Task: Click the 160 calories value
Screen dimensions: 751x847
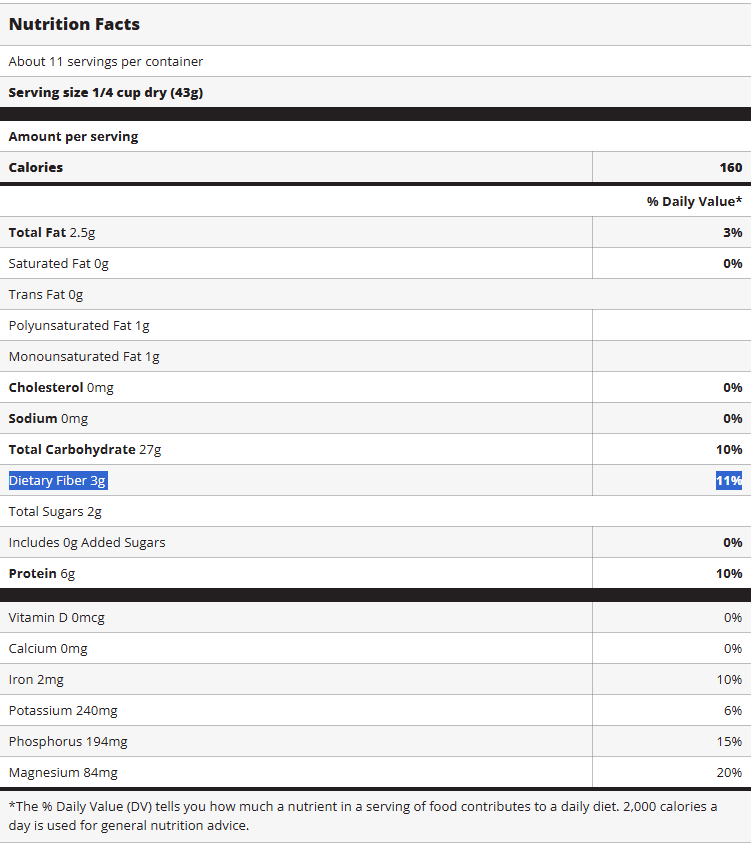Action: point(730,167)
